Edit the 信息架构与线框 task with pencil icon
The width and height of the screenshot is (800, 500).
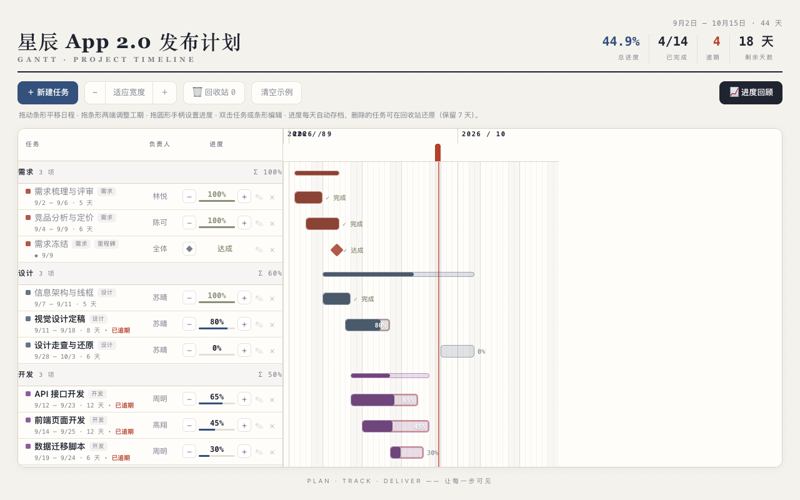click(259, 298)
